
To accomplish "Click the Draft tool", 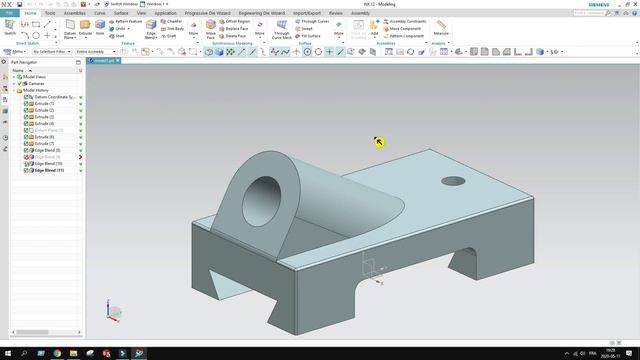I will point(168,36).
